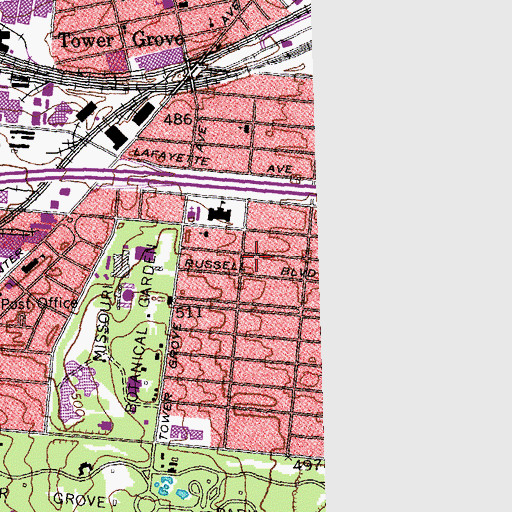Click the hatched greenhouse building in garden
The height and width of the screenshot is (512, 512).
point(121,265)
